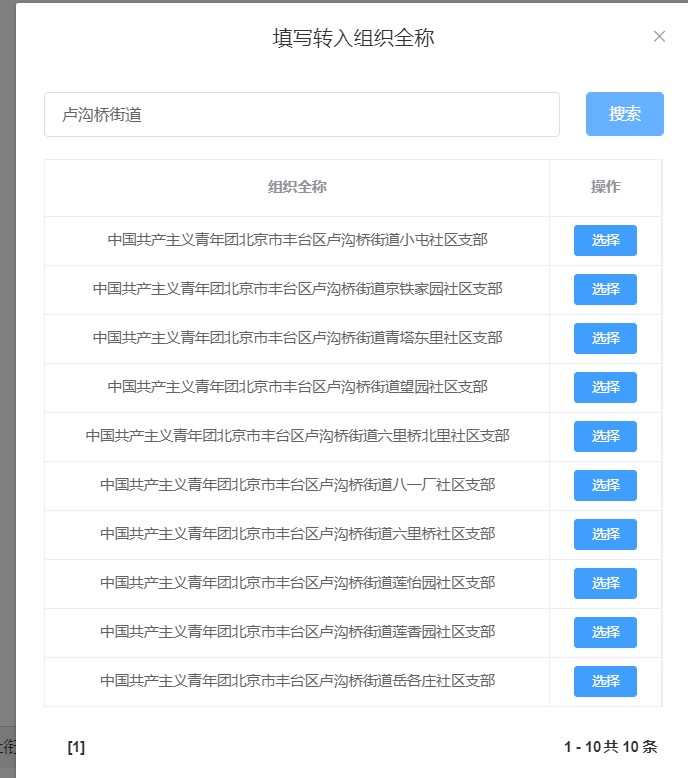Select the 八一厂社区支部 organization
This screenshot has width=688, height=778.
click(605, 485)
